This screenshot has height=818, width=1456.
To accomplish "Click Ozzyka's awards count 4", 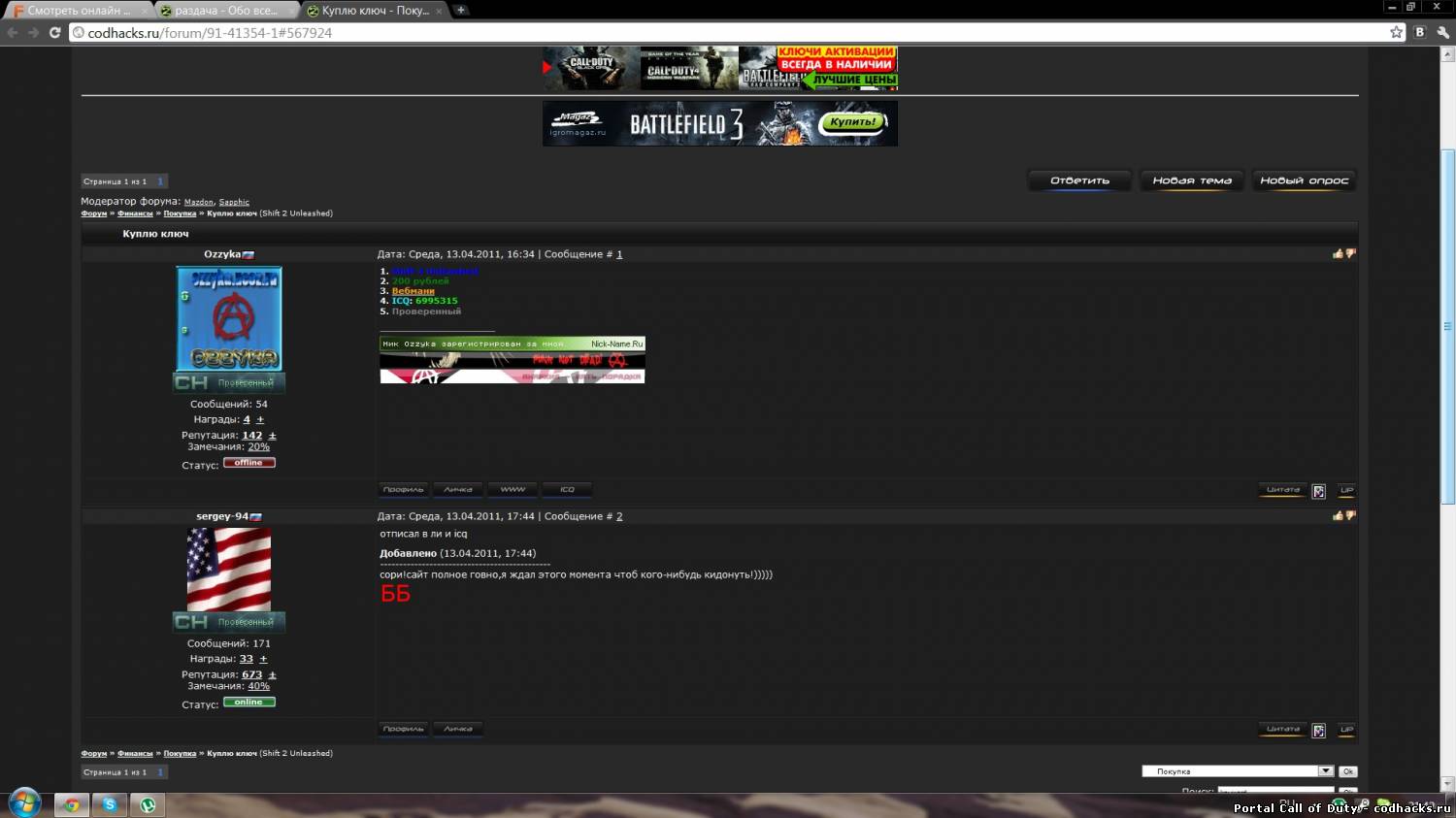I will tap(247, 419).
